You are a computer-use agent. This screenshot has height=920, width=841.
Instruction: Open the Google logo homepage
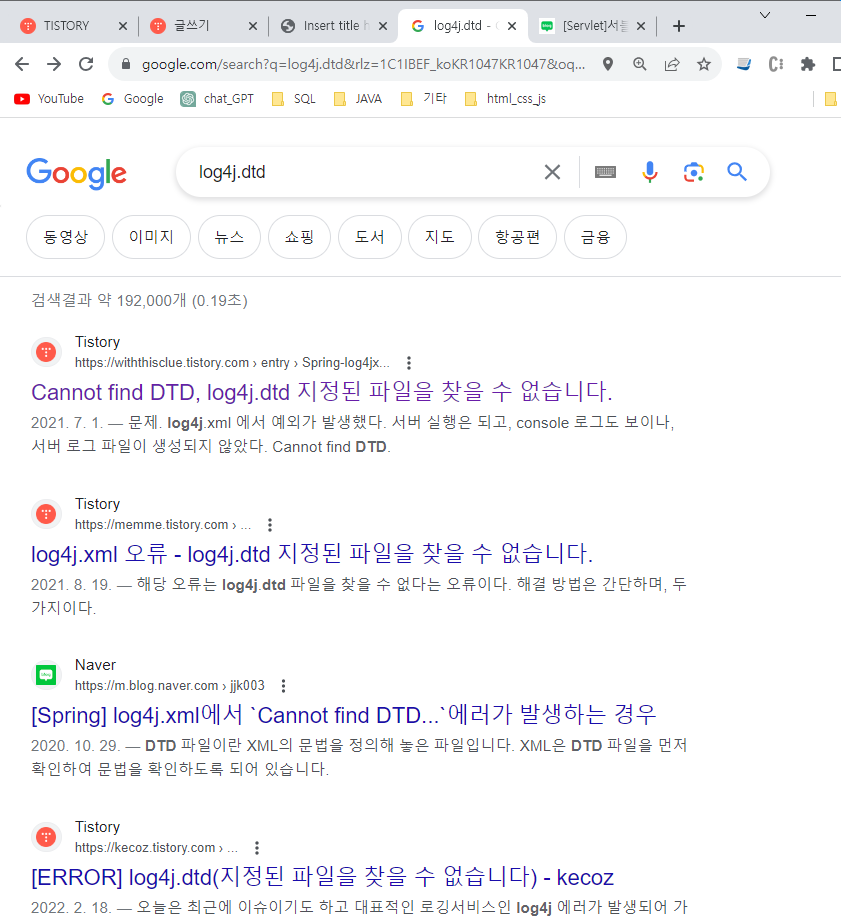(x=76, y=173)
